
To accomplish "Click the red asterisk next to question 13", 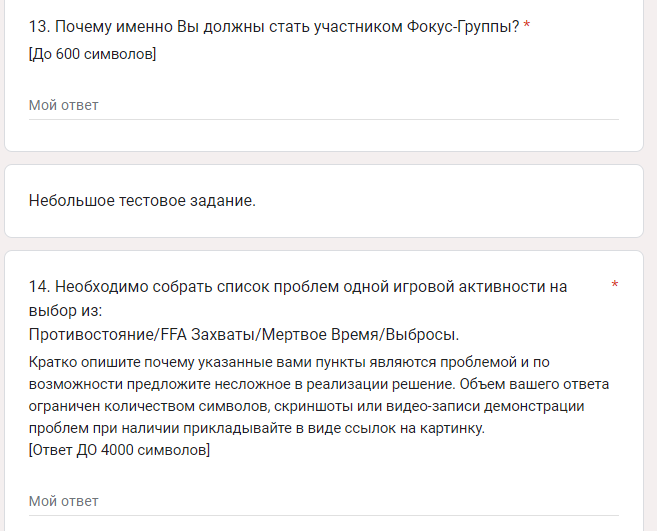I will pyautogui.click(x=527, y=25).
